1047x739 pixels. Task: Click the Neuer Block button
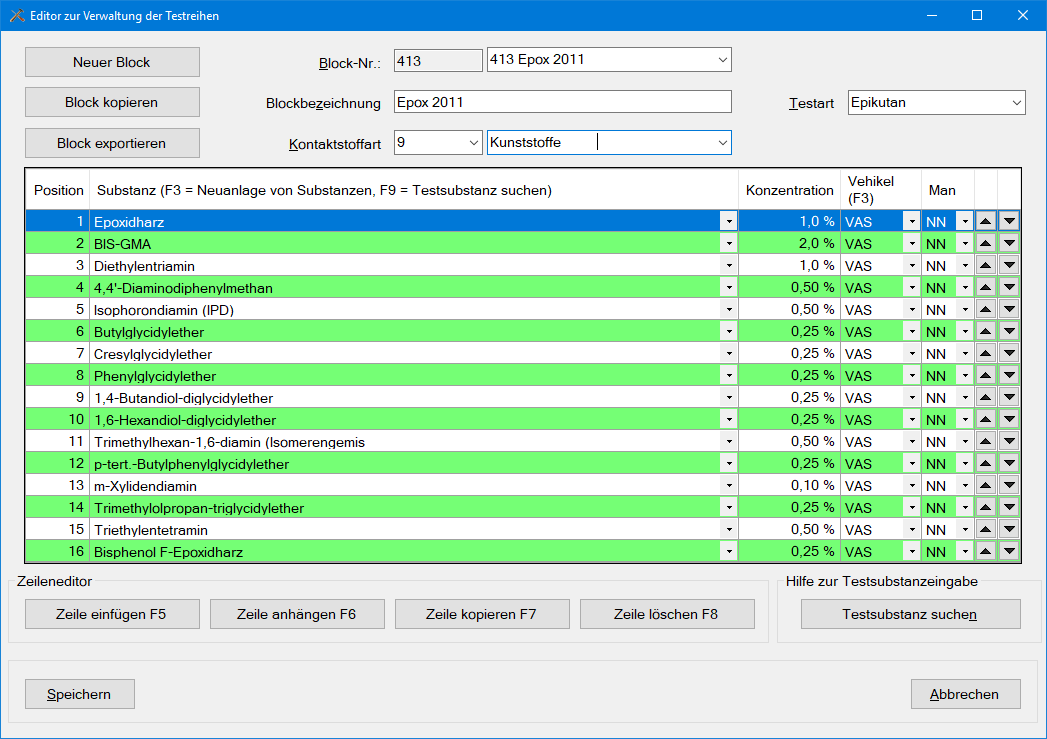pos(112,62)
